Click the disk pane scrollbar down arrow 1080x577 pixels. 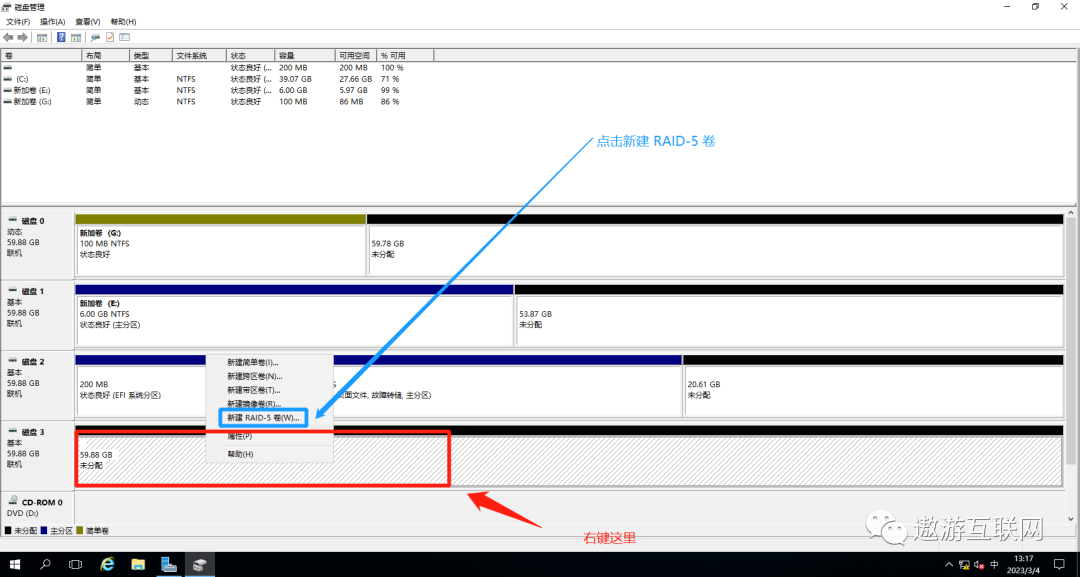[x=1070, y=519]
